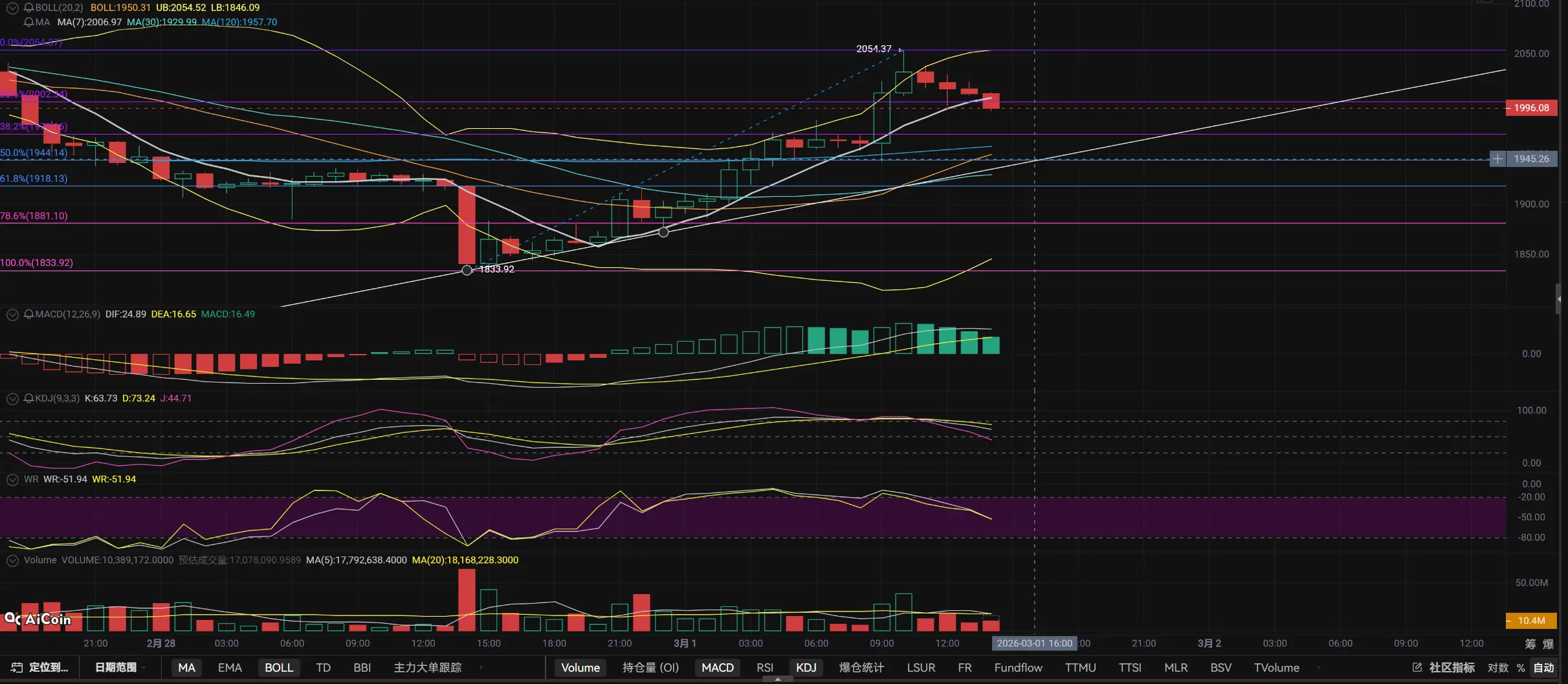Open the 定位到 locate-to-date icon
This screenshot has height=684, width=1568.
pos(17,668)
